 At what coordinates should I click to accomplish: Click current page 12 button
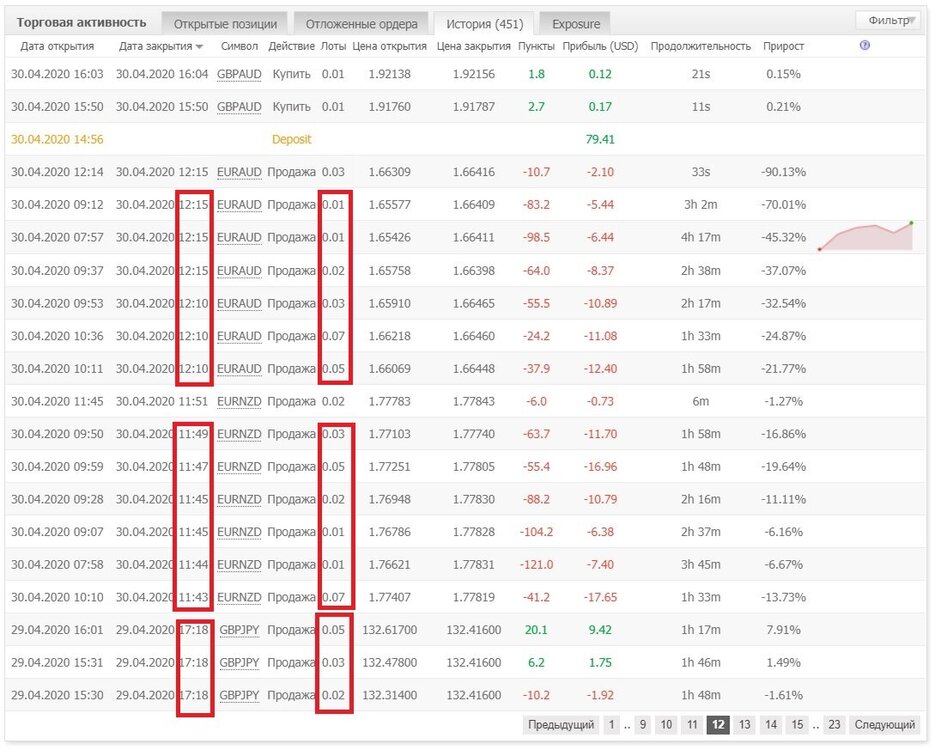[718, 724]
